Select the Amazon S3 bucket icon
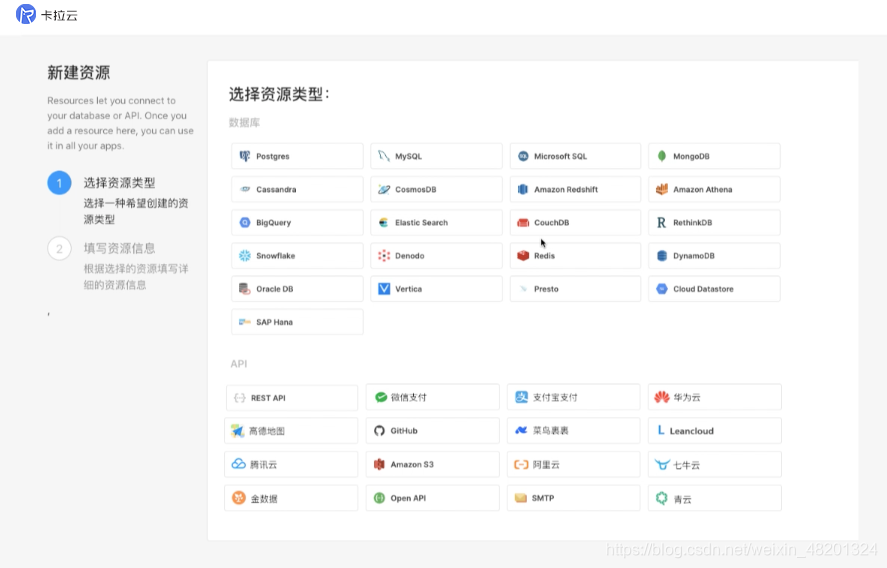This screenshot has width=887, height=568. [x=379, y=464]
